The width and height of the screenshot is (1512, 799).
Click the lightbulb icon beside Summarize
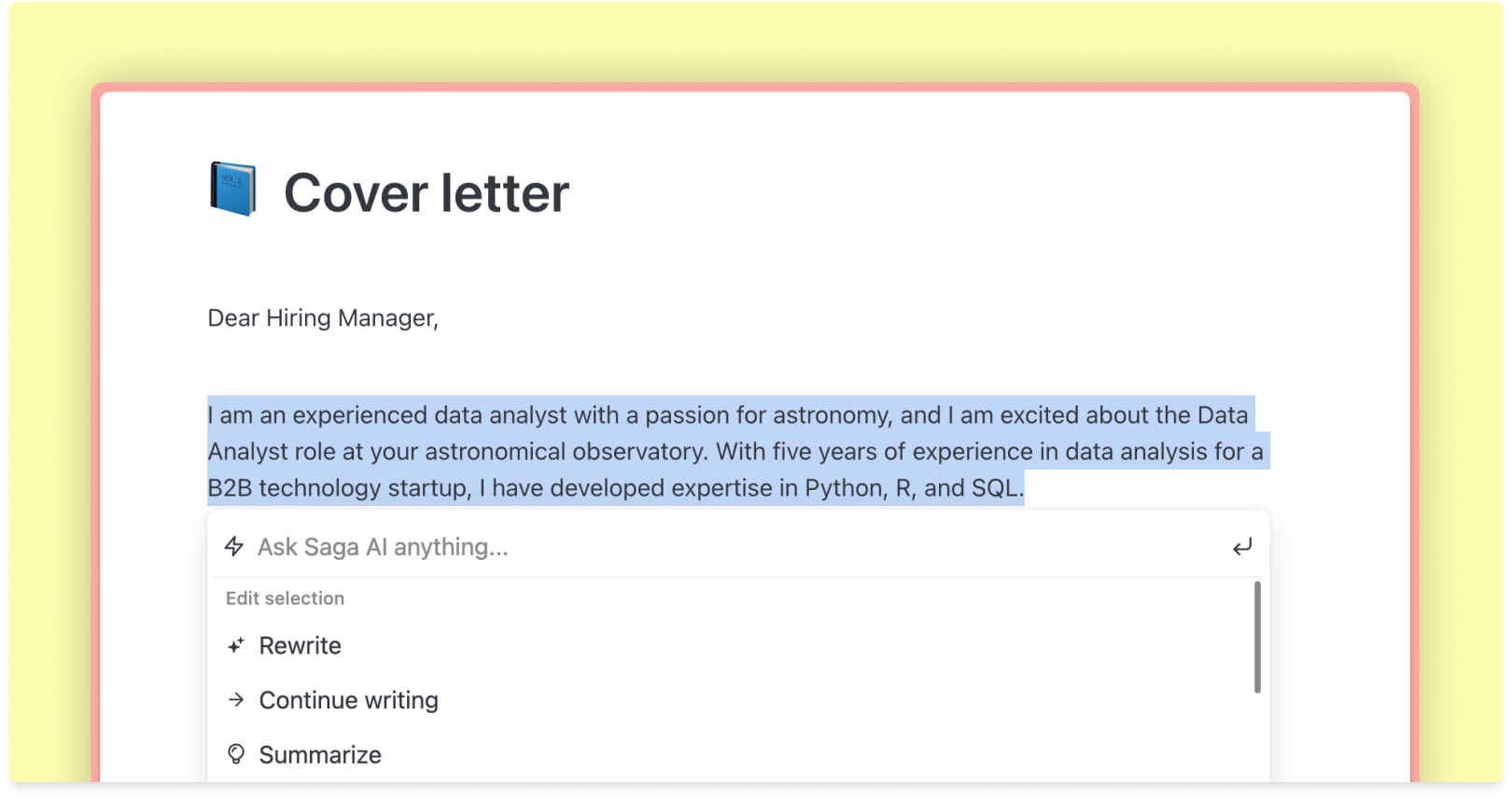(x=236, y=754)
